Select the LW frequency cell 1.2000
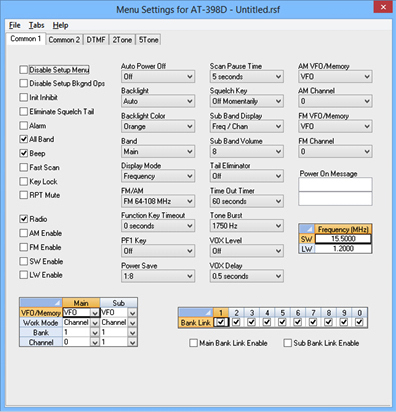This screenshot has width=396, height=412. coord(343,249)
